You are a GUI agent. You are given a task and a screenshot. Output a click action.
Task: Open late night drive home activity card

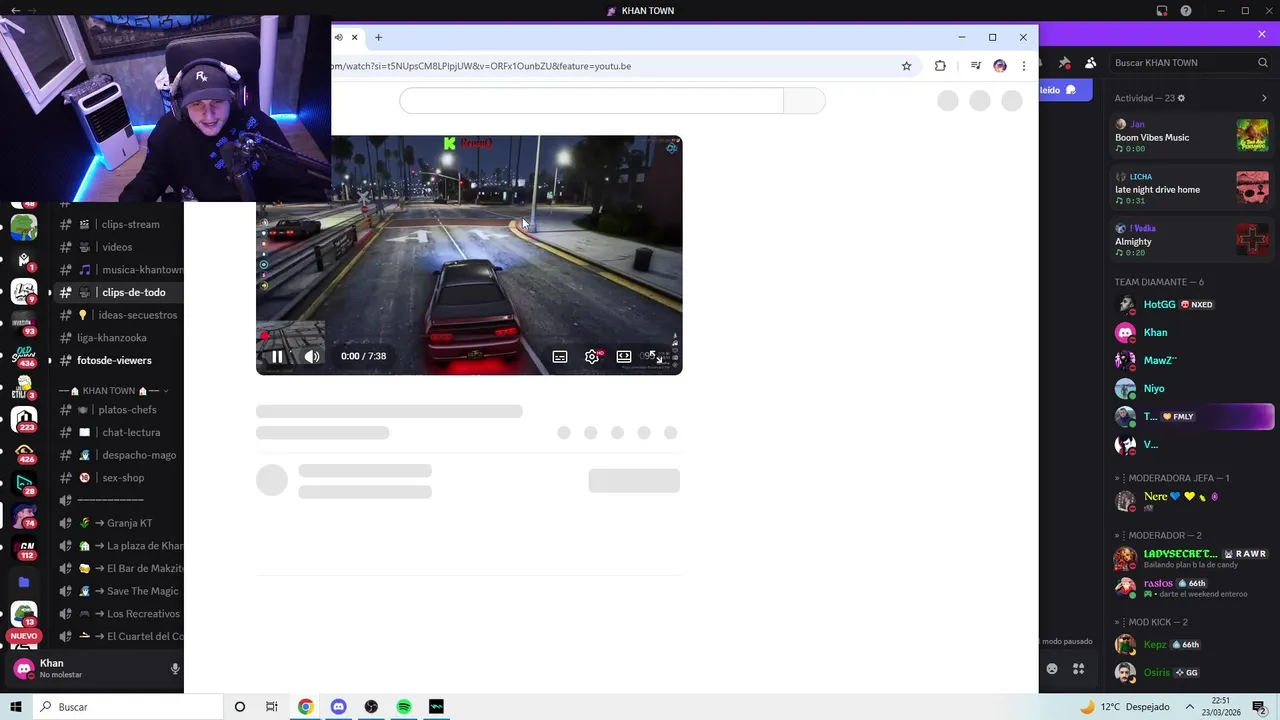click(1192, 188)
